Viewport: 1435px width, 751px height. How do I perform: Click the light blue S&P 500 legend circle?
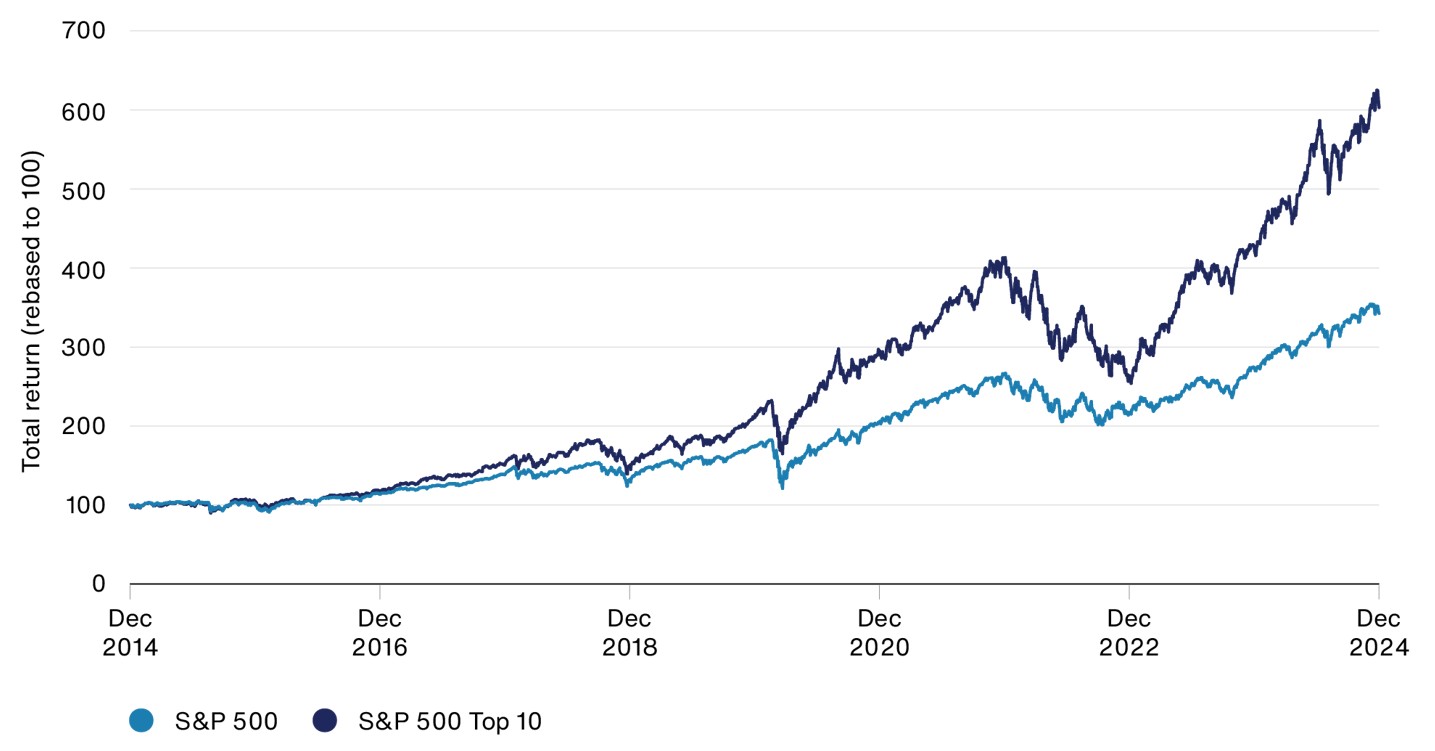pyautogui.click(x=141, y=720)
